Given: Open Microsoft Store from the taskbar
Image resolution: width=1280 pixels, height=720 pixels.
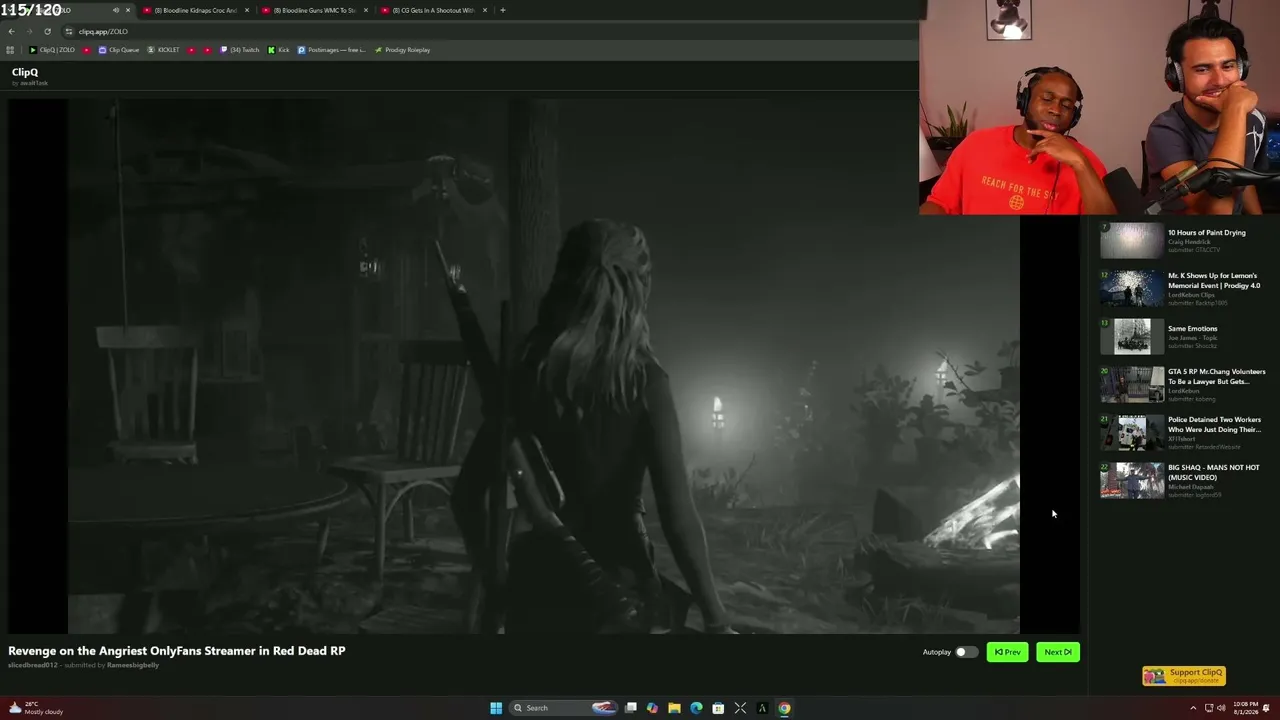Looking at the screenshot, I should coord(718,708).
